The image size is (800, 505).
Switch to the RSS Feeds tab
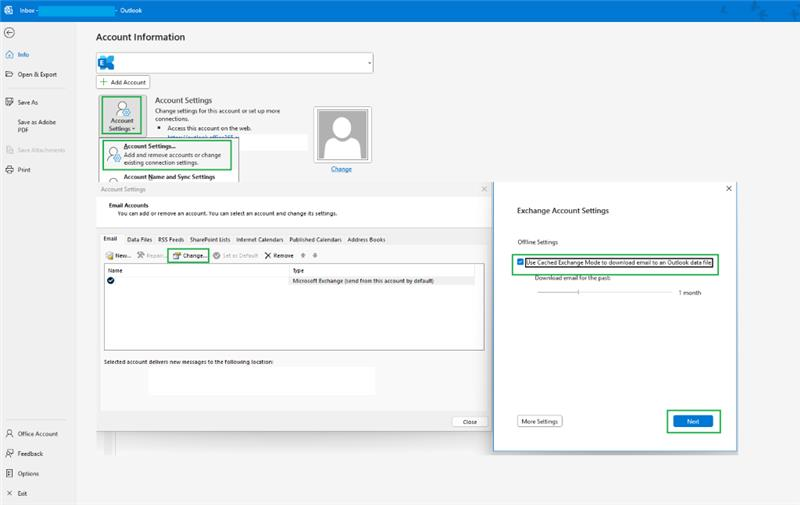(171, 240)
